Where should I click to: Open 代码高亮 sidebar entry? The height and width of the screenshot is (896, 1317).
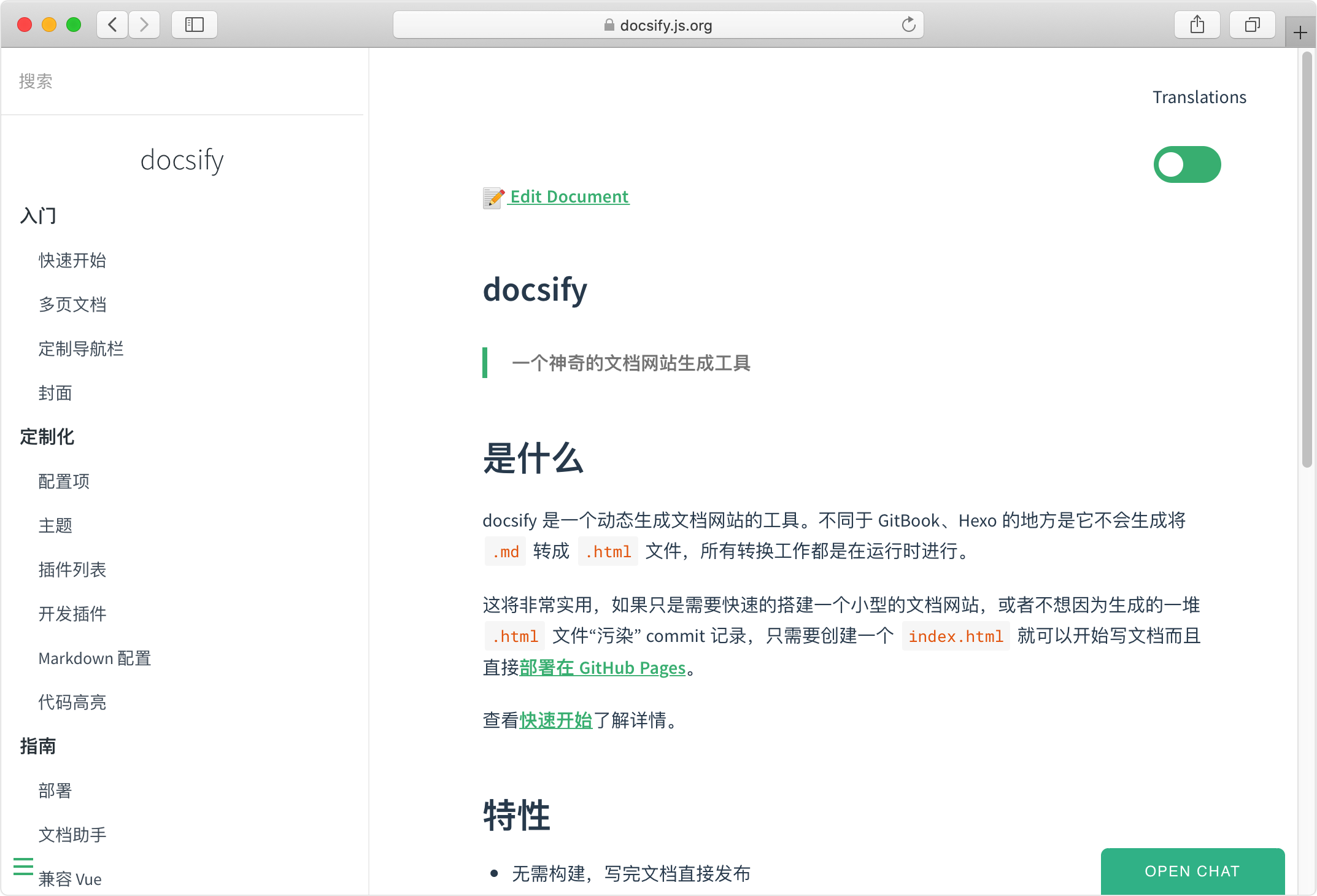pyautogui.click(x=72, y=702)
